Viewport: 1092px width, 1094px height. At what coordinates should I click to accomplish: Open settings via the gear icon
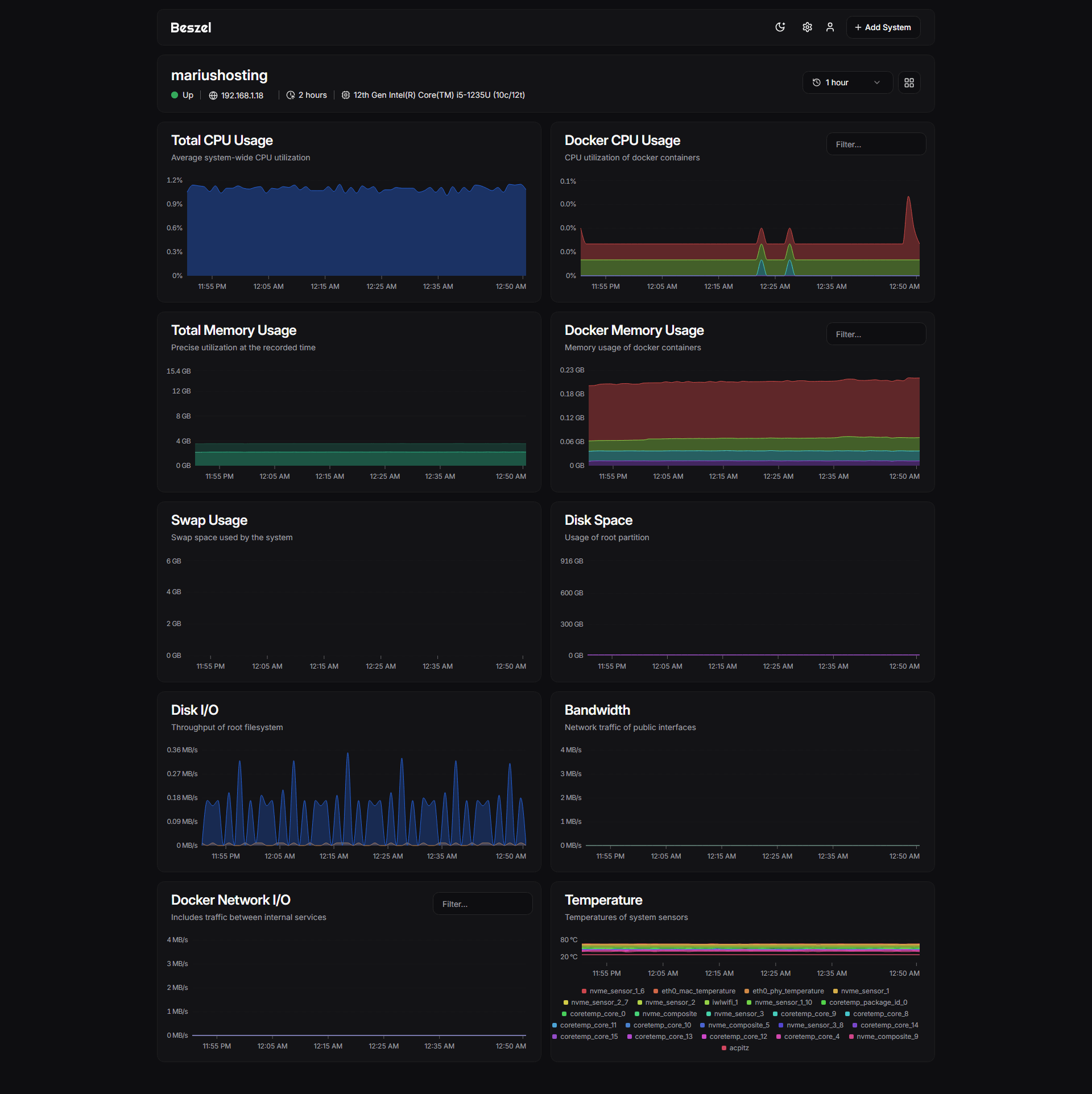click(807, 27)
